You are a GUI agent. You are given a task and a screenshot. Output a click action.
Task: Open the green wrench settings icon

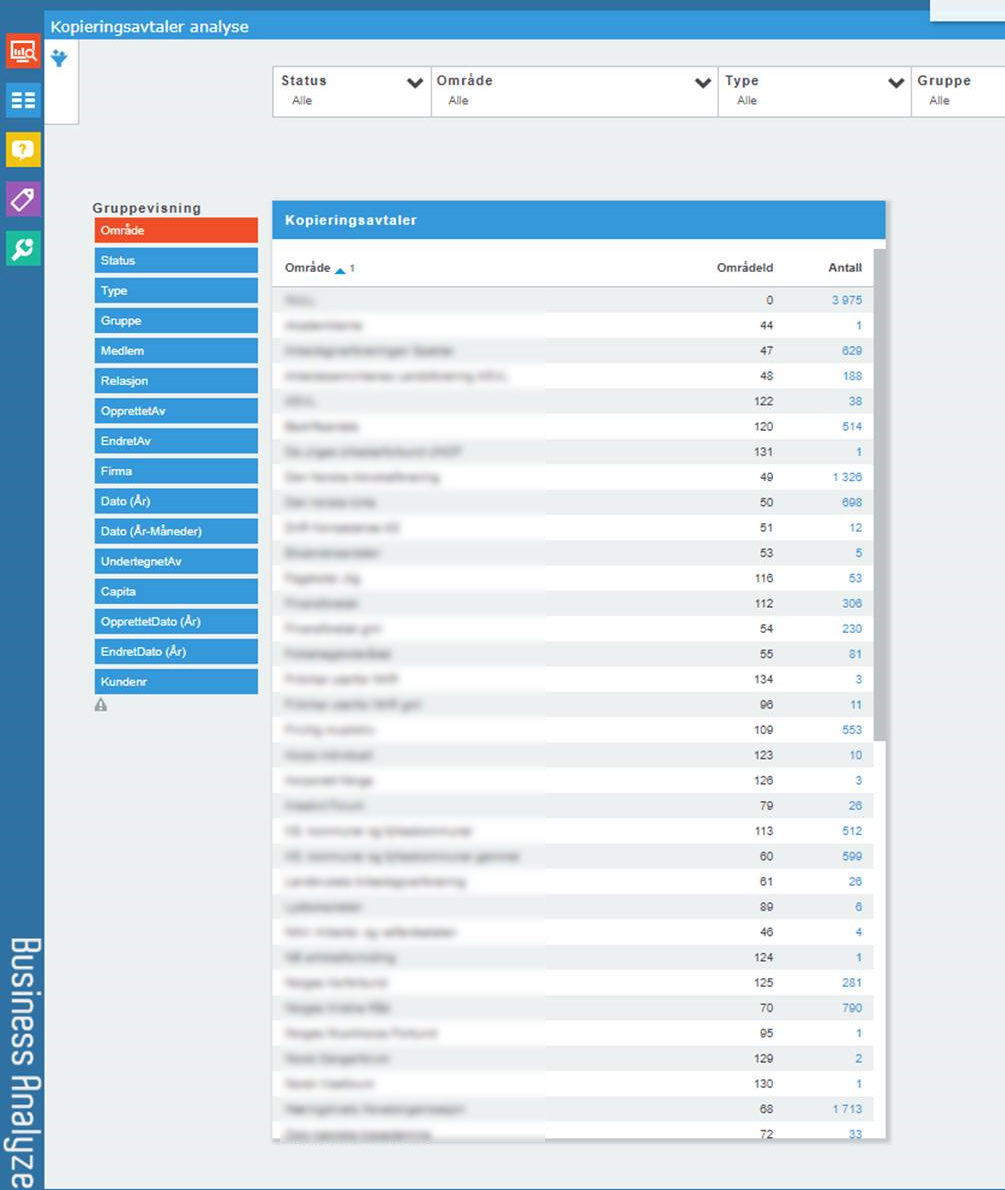tap(23, 248)
